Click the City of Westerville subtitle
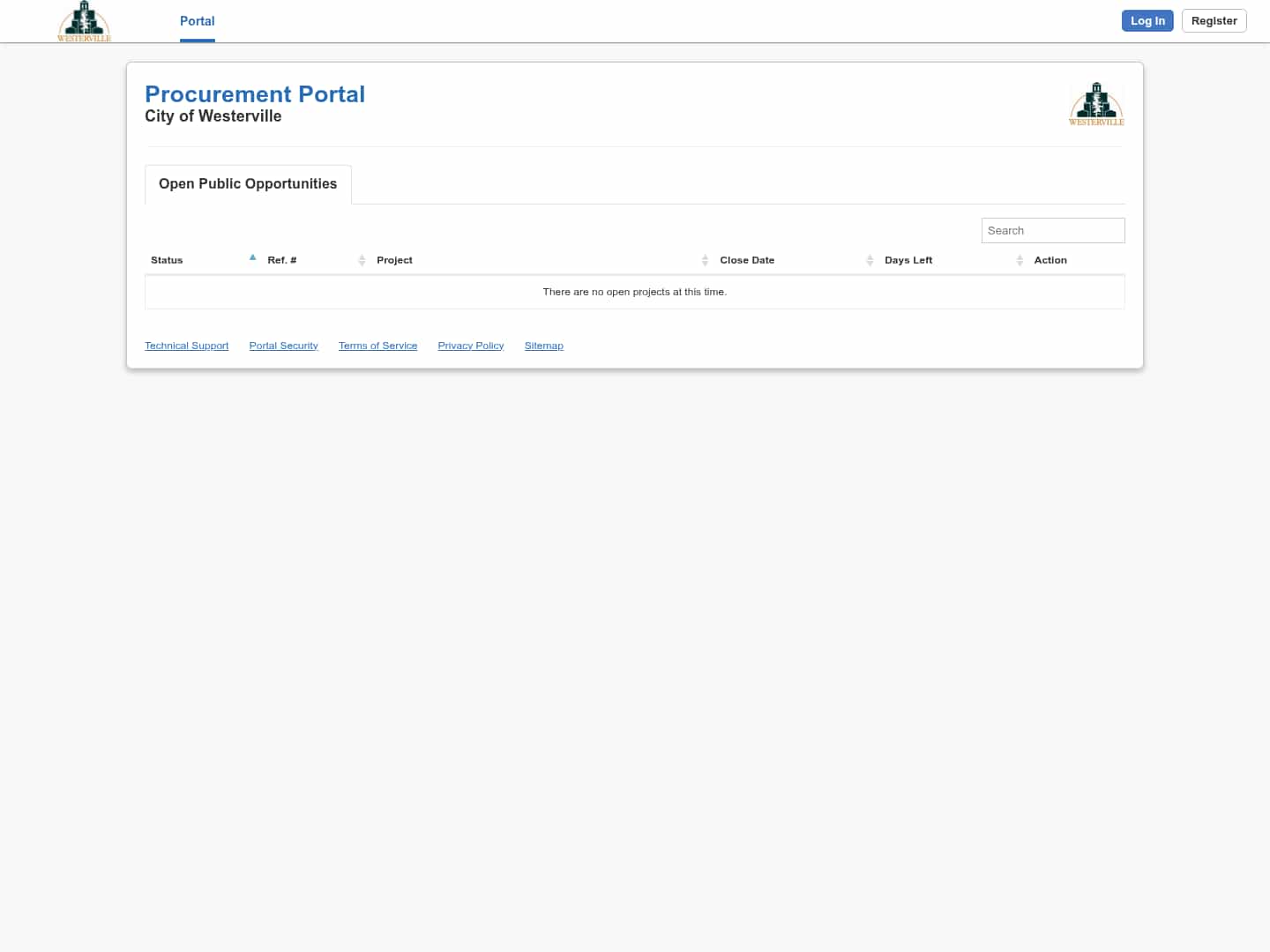 point(213,116)
